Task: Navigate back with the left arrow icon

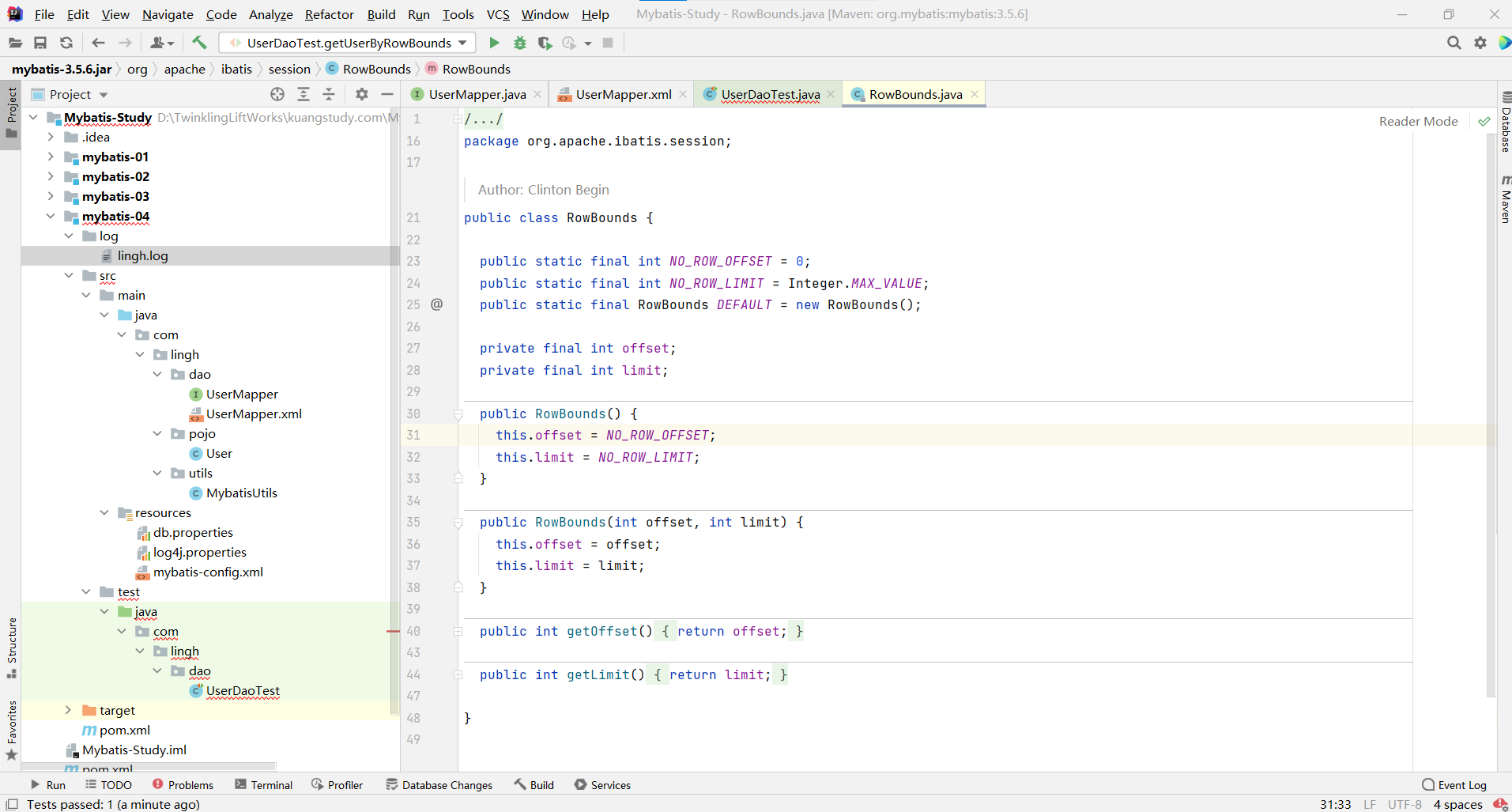Action: [x=98, y=43]
